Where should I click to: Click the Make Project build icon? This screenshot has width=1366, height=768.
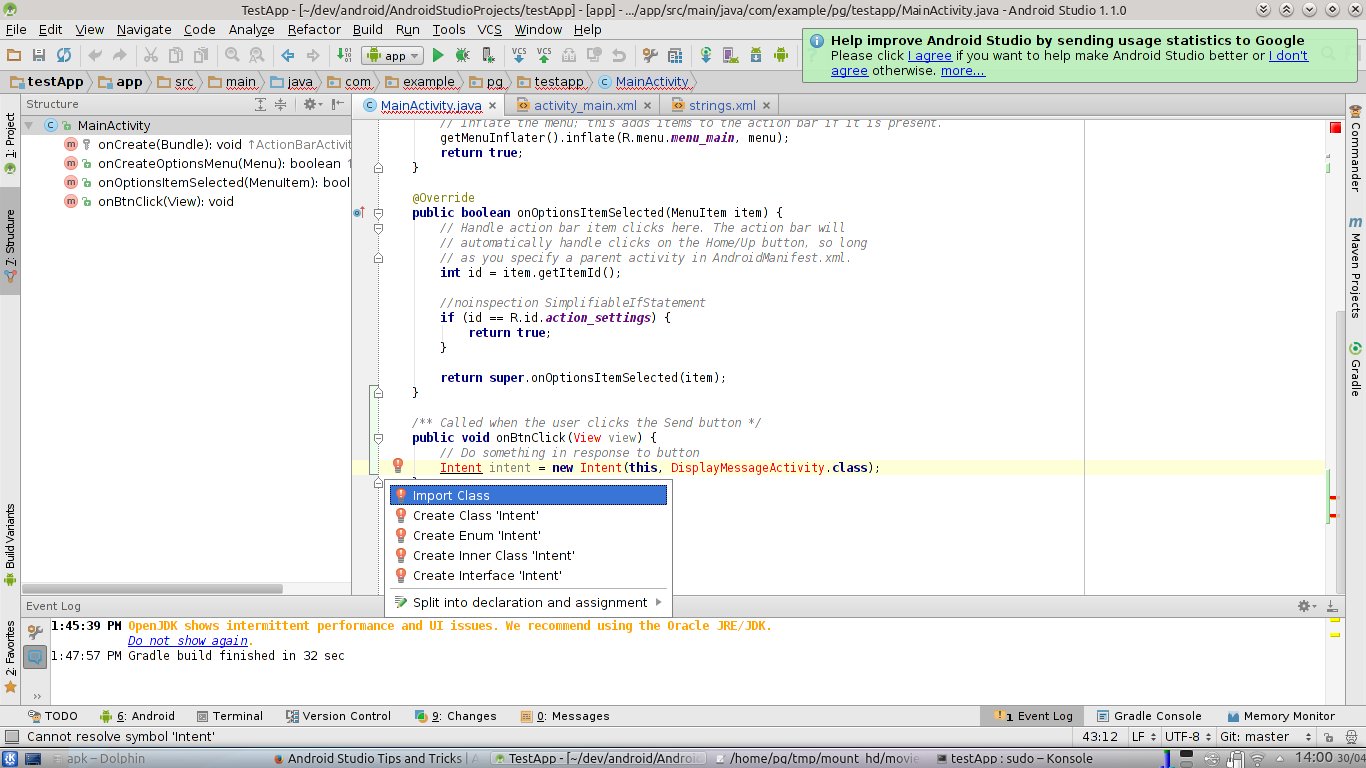pos(344,55)
